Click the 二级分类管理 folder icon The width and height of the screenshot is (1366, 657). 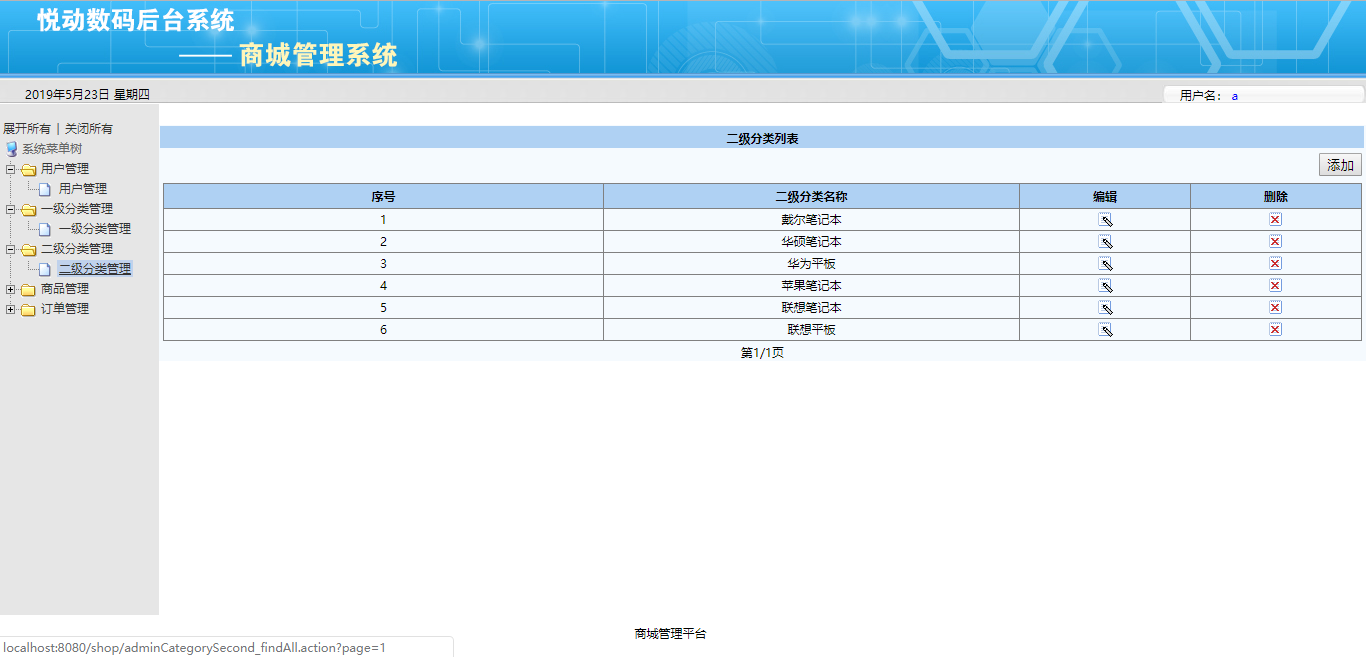click(x=29, y=249)
